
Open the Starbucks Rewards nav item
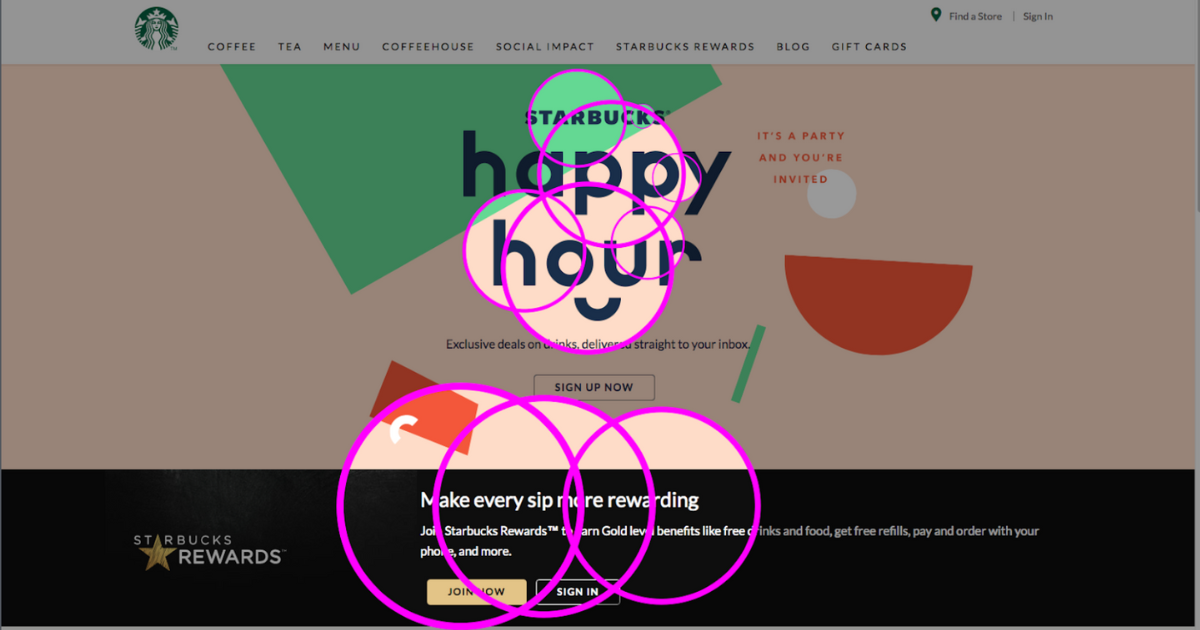(x=685, y=47)
